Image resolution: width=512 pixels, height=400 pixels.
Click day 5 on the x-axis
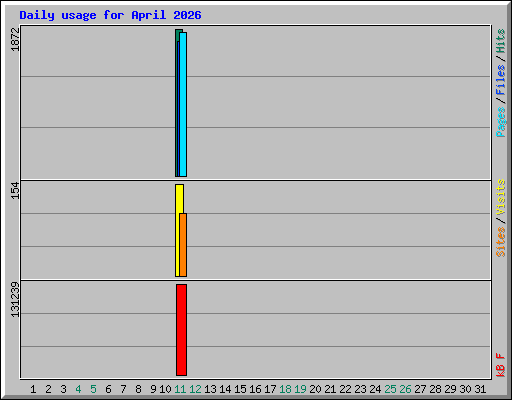(x=93, y=389)
